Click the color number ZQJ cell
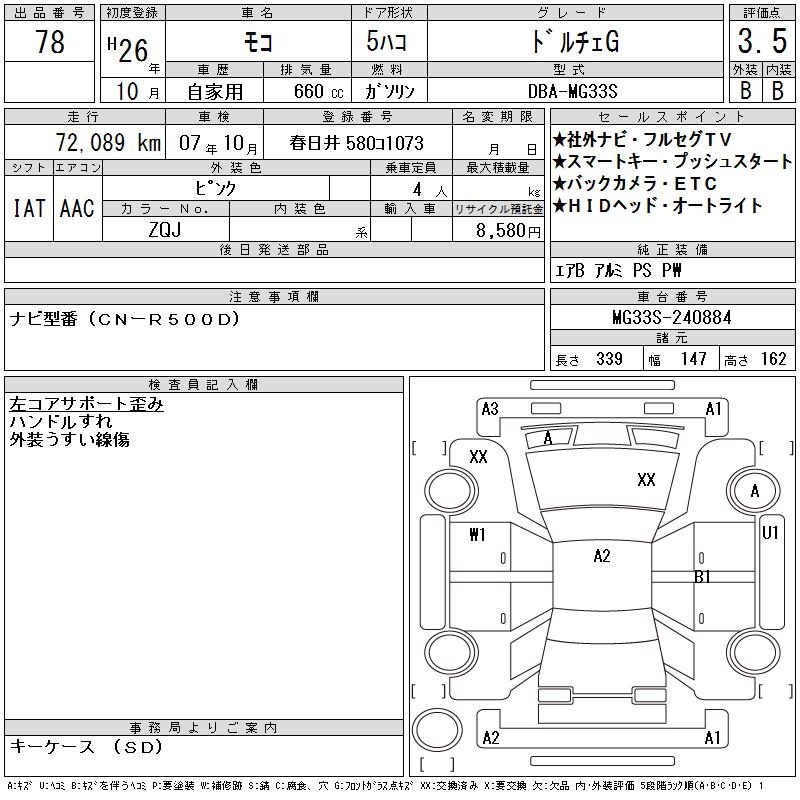 pos(165,230)
